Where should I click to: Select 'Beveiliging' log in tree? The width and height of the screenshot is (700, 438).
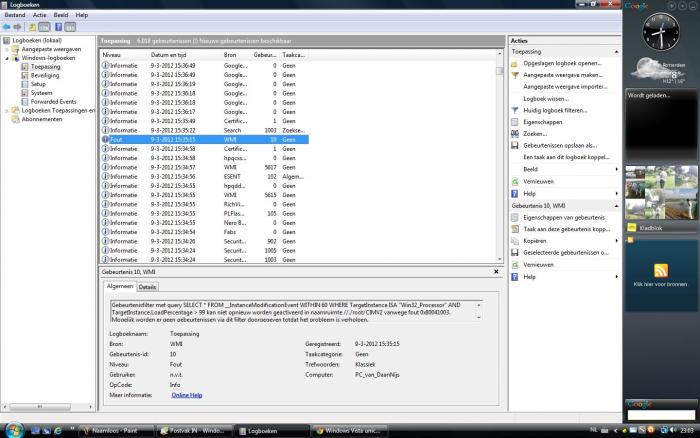(x=45, y=75)
